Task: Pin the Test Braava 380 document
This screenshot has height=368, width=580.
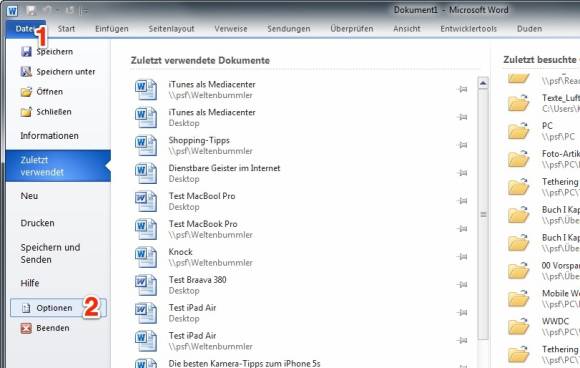Action: [x=462, y=284]
